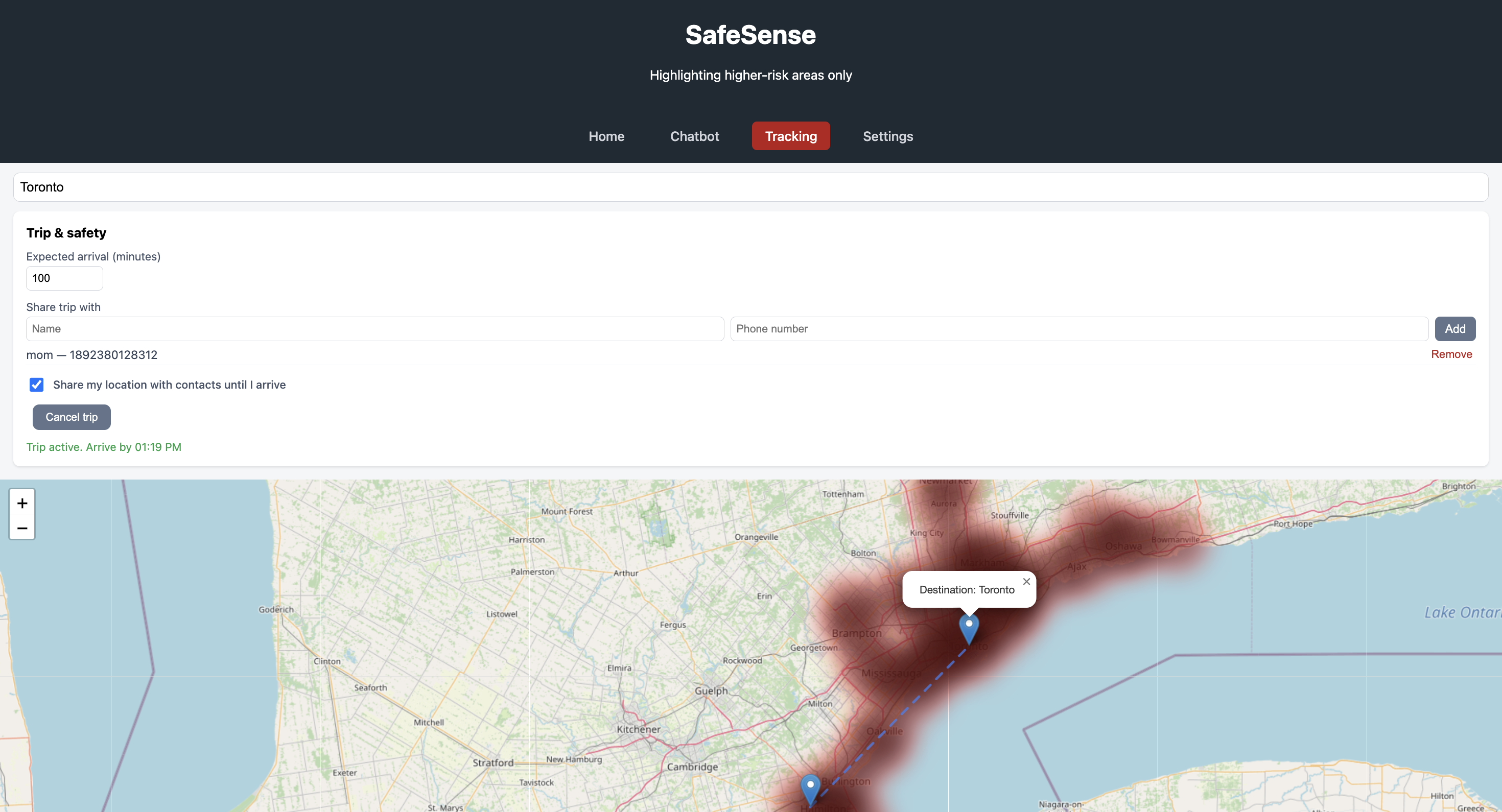
Task: Switch to the Chatbot tab
Action: pos(694,136)
